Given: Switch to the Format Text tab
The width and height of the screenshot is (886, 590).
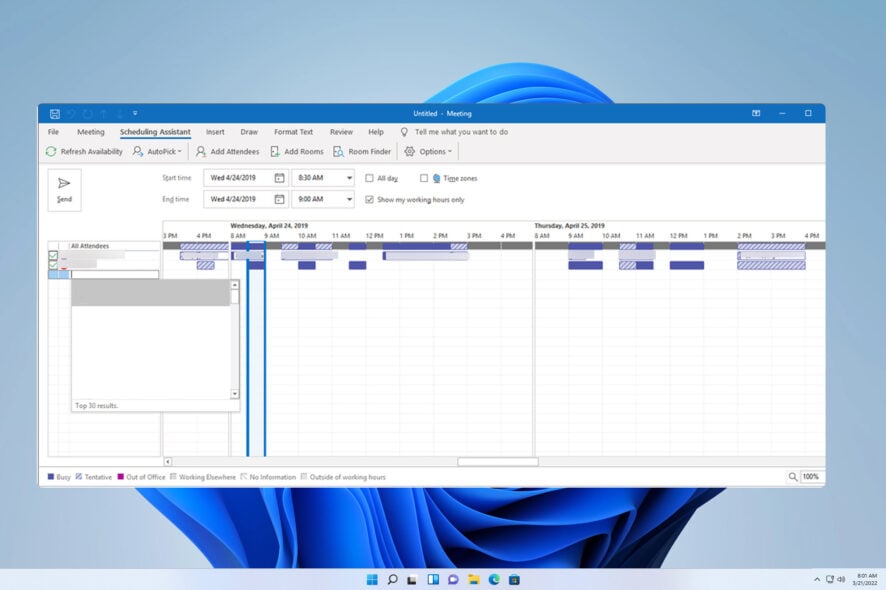Looking at the screenshot, I should 293,131.
